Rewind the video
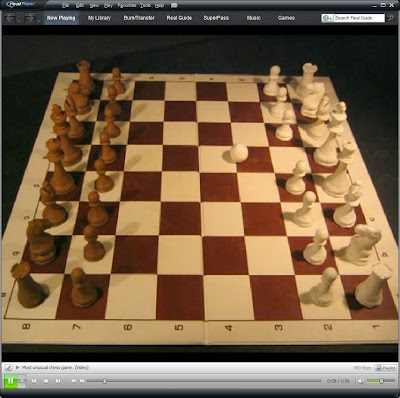The width and height of the screenshot is (400, 398). click(x=73, y=381)
